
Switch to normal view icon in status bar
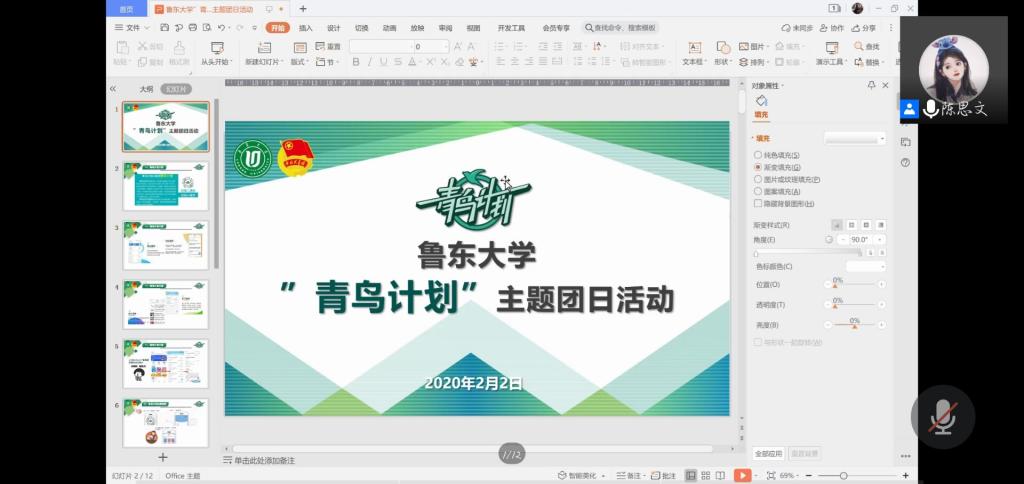click(690, 476)
